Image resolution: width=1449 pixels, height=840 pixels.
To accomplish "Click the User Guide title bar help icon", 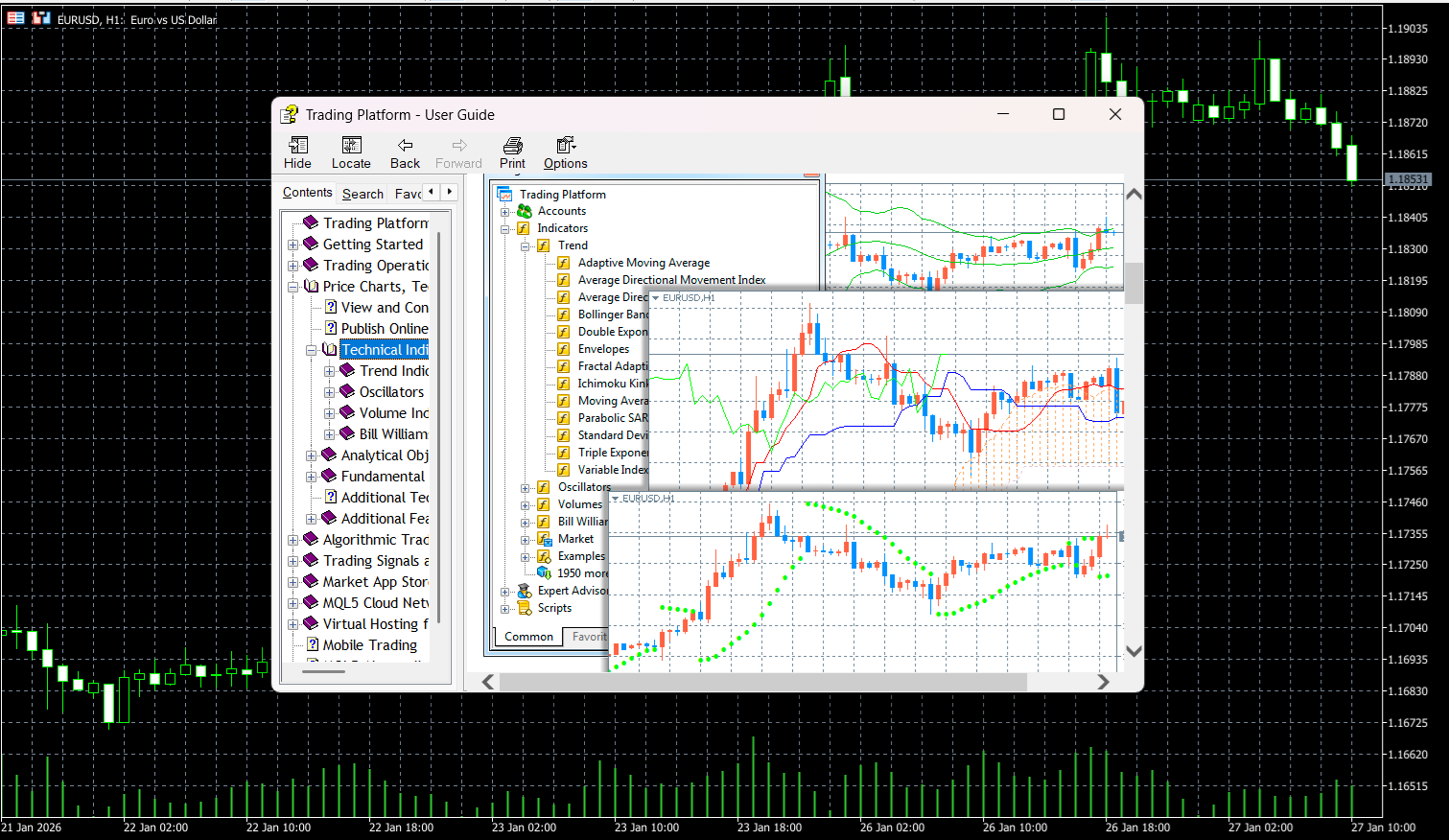I will click(289, 115).
